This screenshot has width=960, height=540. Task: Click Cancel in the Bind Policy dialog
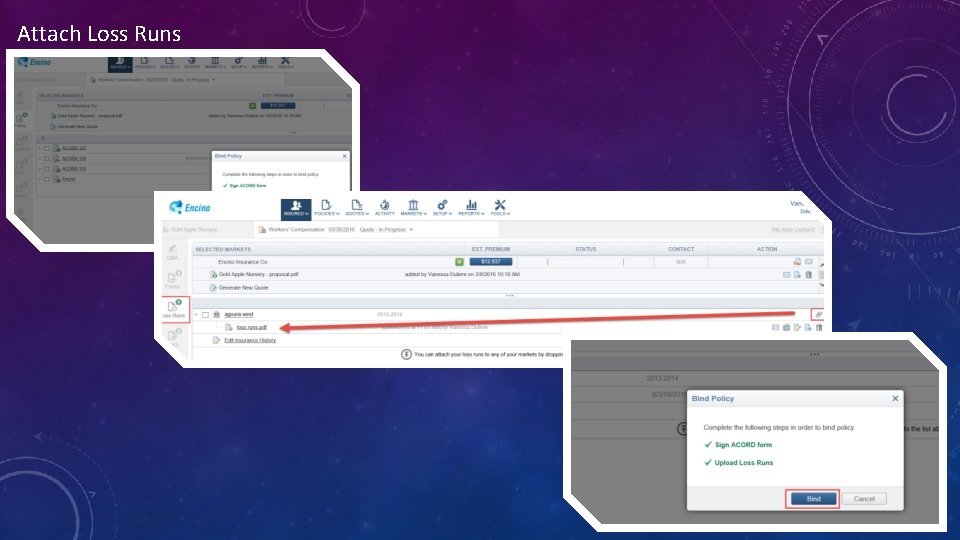click(864, 499)
